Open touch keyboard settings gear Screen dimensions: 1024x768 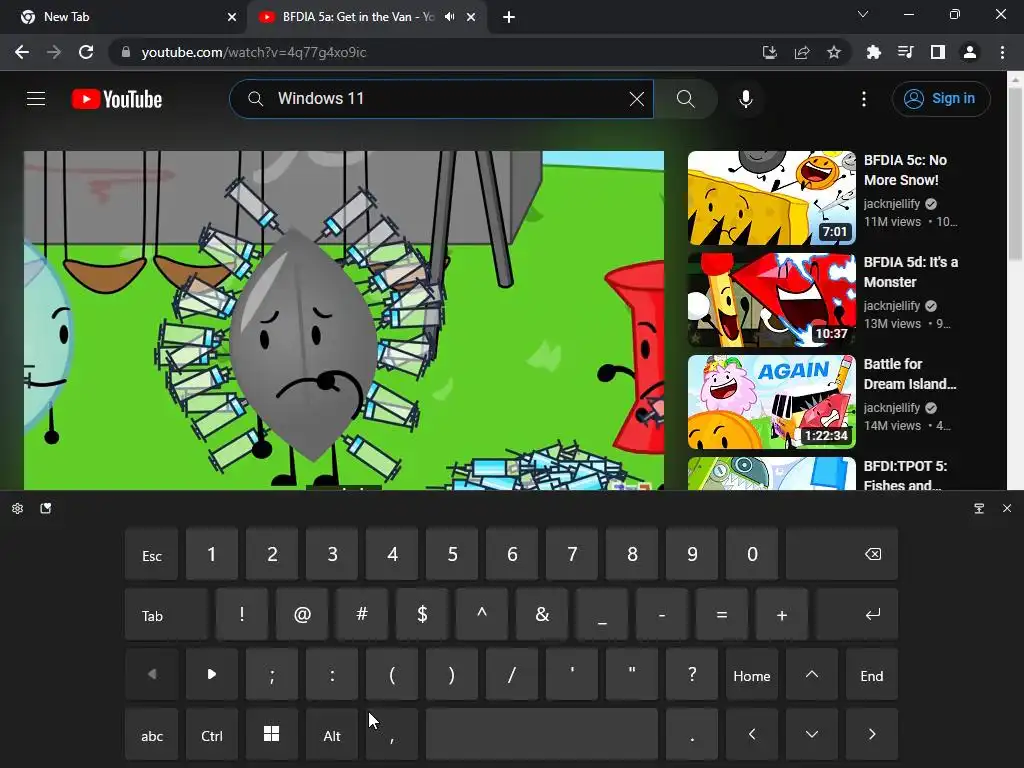pos(18,508)
